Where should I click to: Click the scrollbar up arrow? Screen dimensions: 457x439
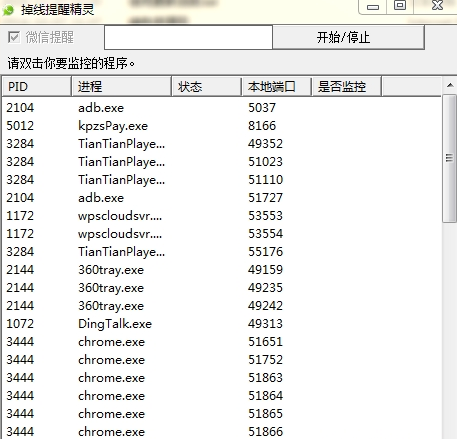pyautogui.click(x=450, y=86)
